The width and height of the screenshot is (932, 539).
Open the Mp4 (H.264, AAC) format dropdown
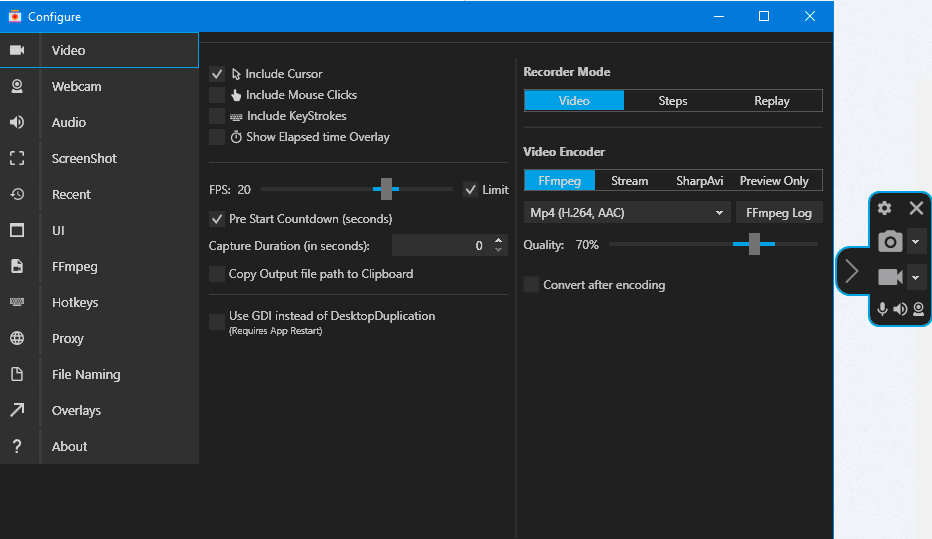[x=627, y=213]
